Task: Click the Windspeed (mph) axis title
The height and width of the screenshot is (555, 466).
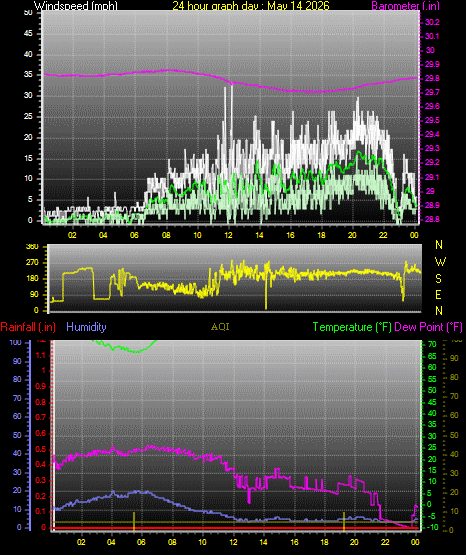Action: (x=76, y=6)
